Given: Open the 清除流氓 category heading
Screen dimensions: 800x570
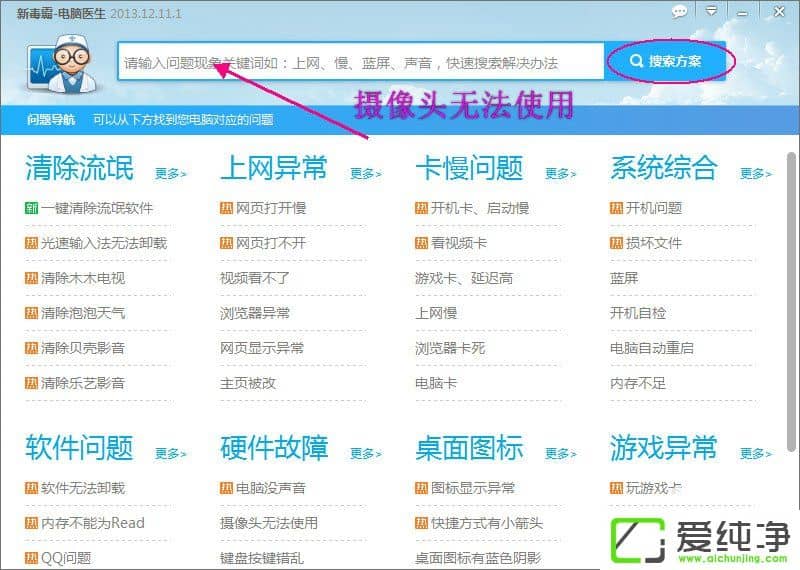Looking at the screenshot, I should tap(79, 168).
